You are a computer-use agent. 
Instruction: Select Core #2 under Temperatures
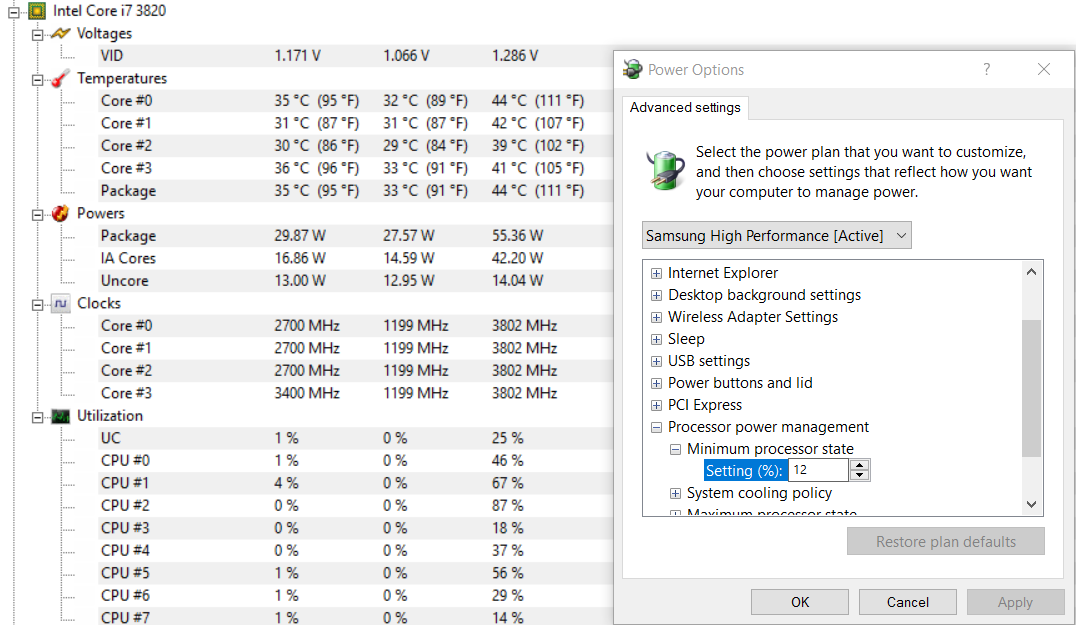pyautogui.click(x=355, y=145)
